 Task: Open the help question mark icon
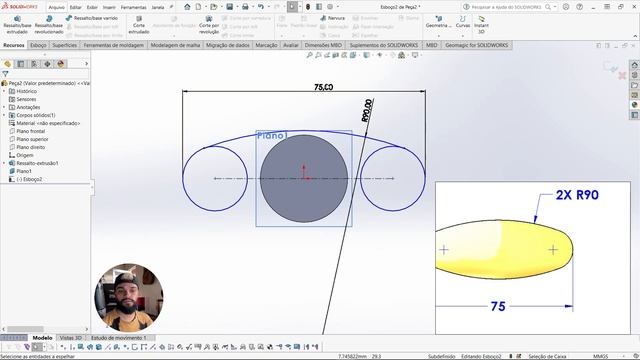coord(579,7)
